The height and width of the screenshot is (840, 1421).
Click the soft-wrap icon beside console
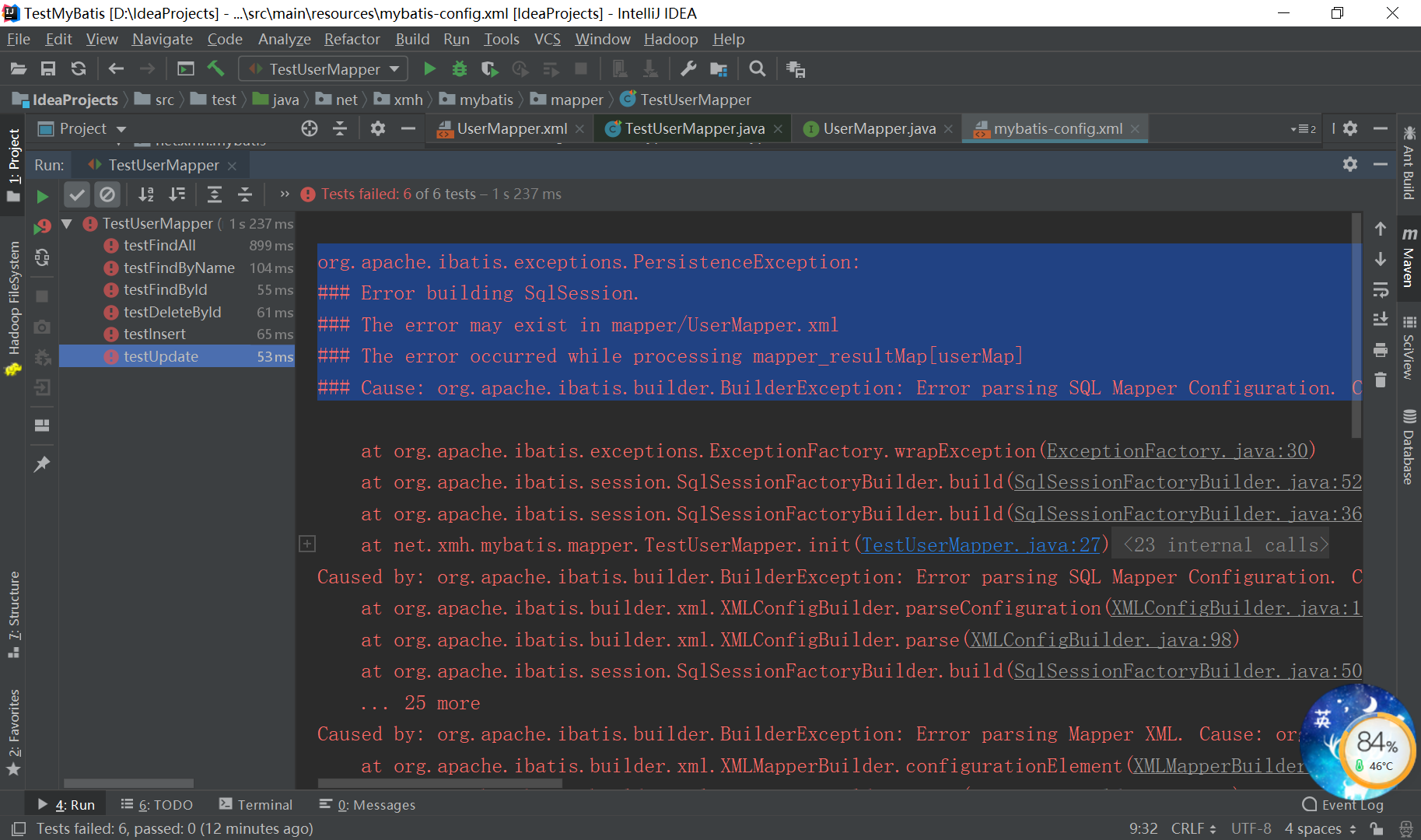tap(1381, 289)
